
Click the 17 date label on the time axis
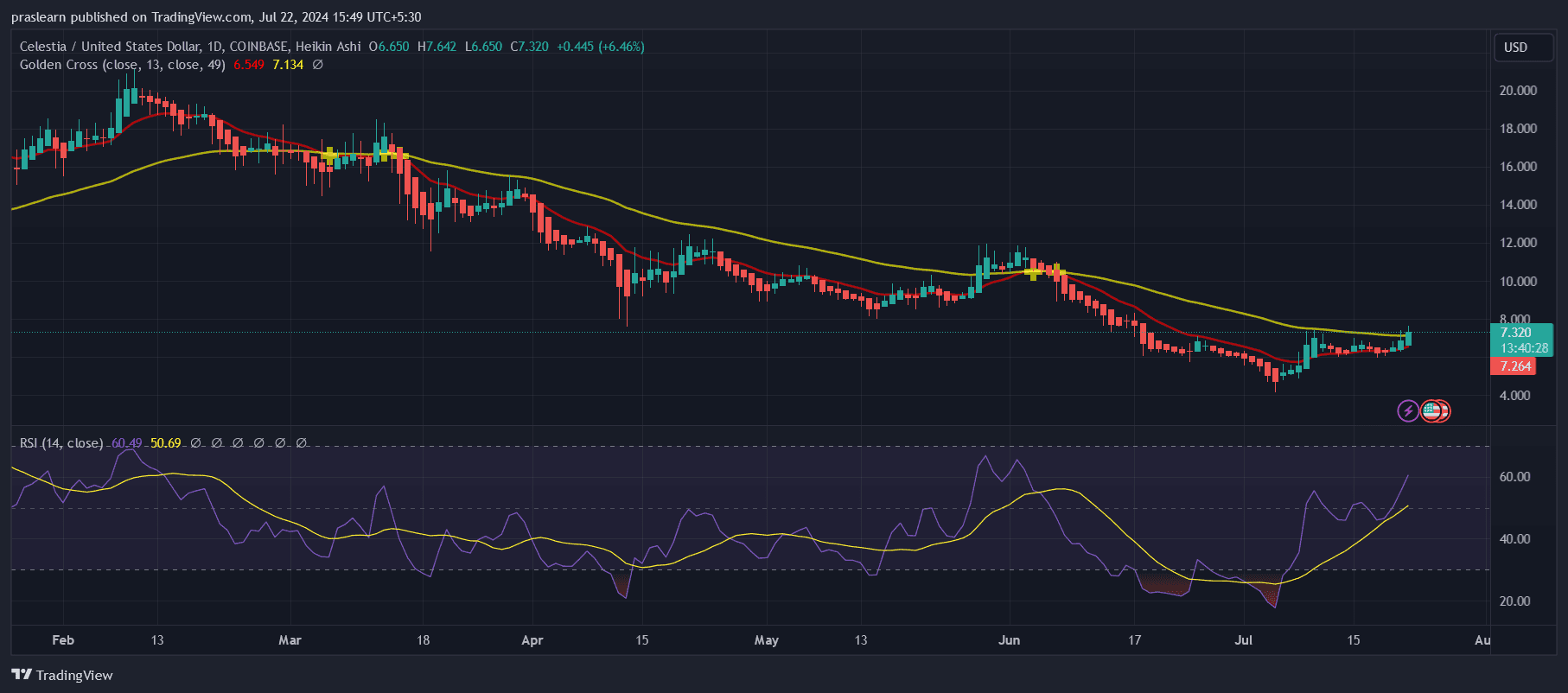1134,640
